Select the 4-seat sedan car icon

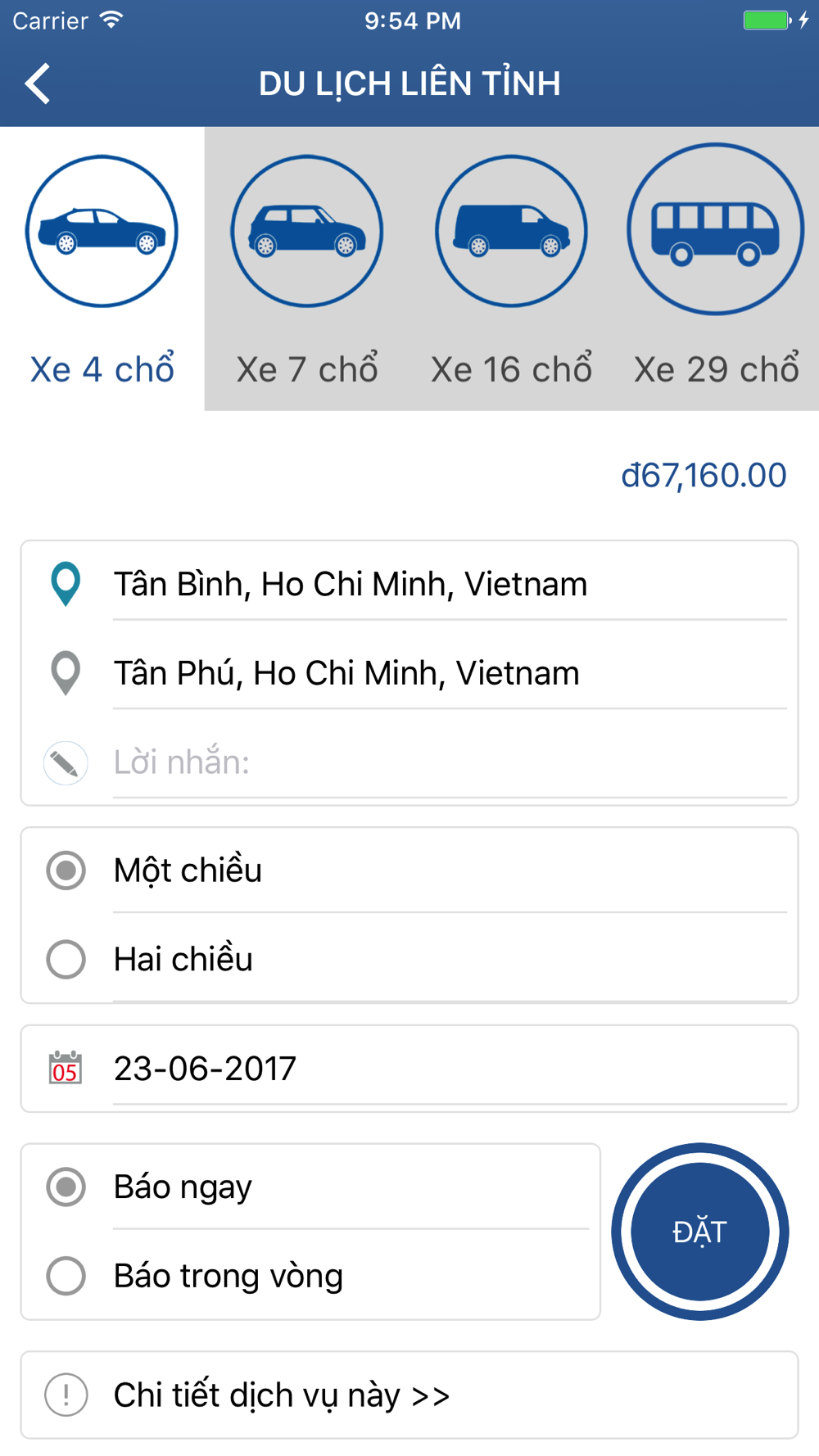click(x=102, y=231)
